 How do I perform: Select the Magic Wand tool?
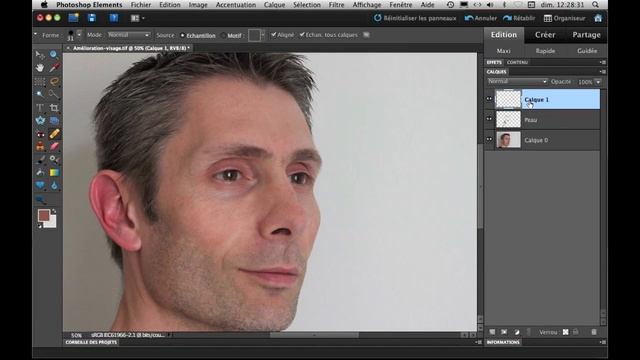[x=40, y=94]
